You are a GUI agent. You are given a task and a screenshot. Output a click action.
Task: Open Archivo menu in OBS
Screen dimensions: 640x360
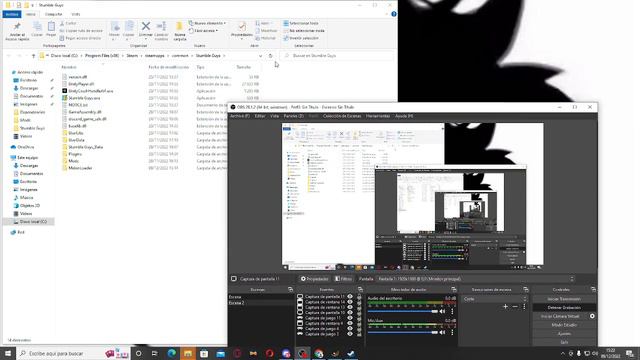pos(240,116)
